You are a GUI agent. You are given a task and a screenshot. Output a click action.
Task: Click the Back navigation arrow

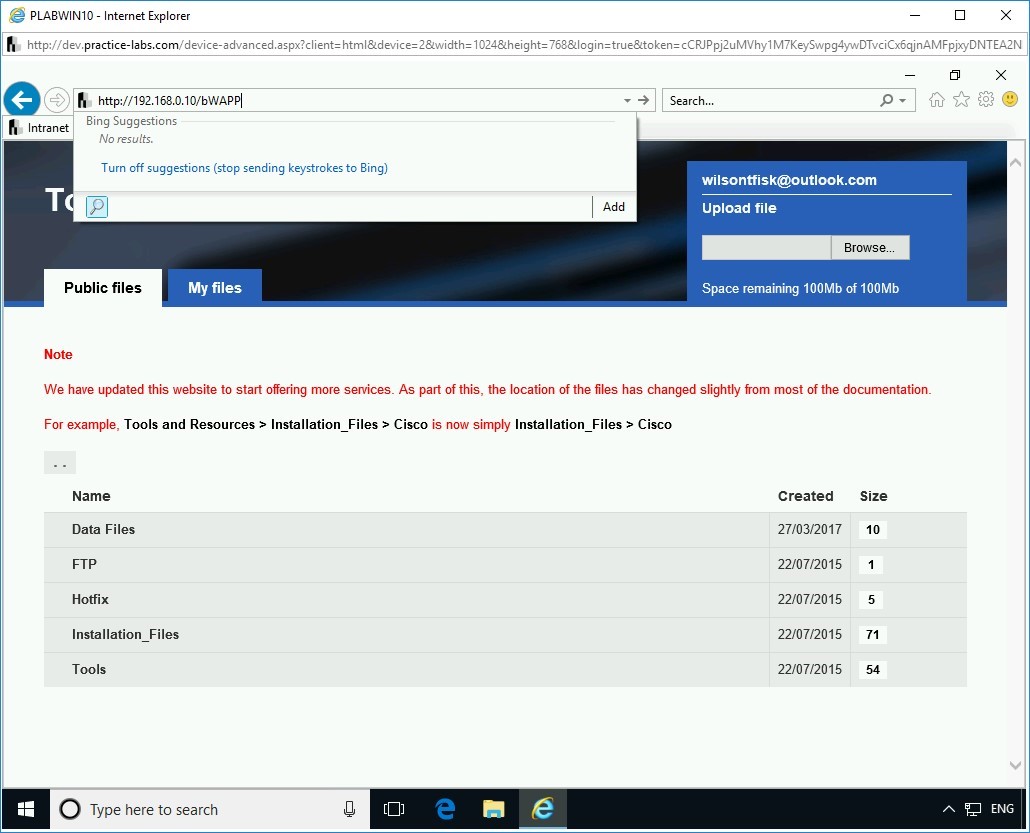22,99
